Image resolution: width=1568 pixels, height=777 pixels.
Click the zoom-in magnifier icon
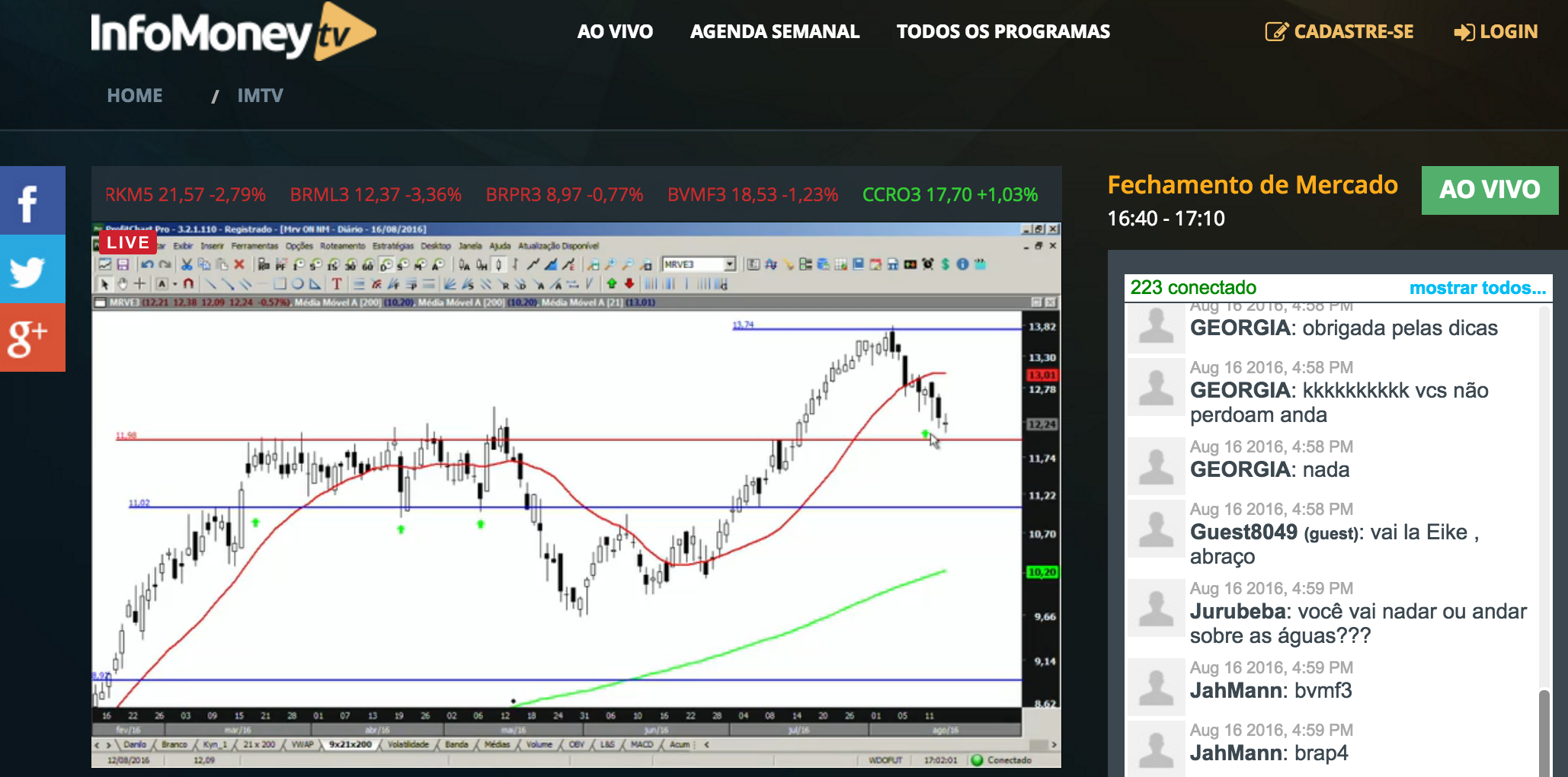[x=610, y=264]
